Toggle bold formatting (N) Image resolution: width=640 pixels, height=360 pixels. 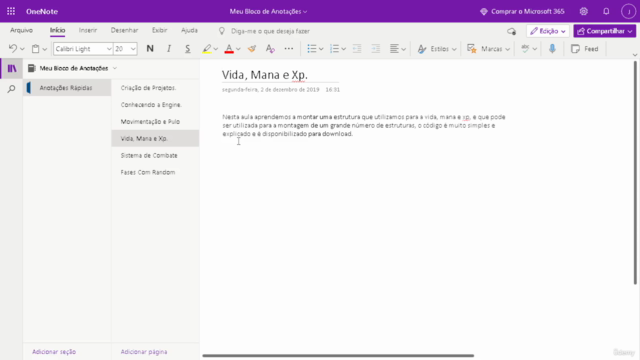click(150, 49)
